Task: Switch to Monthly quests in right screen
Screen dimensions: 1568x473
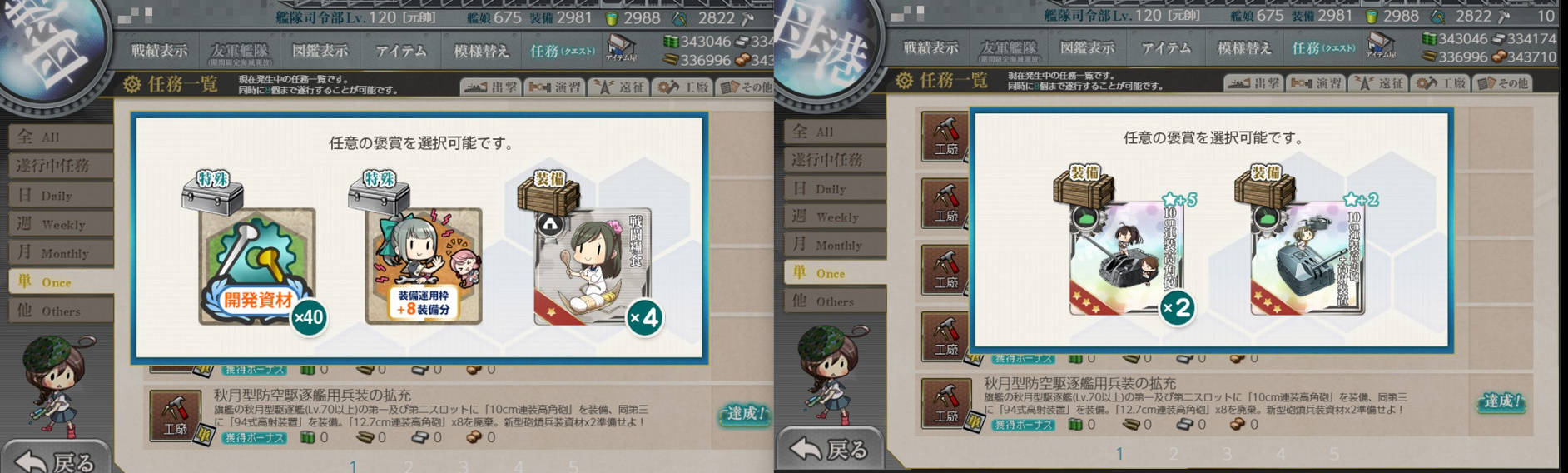Action: (x=835, y=245)
